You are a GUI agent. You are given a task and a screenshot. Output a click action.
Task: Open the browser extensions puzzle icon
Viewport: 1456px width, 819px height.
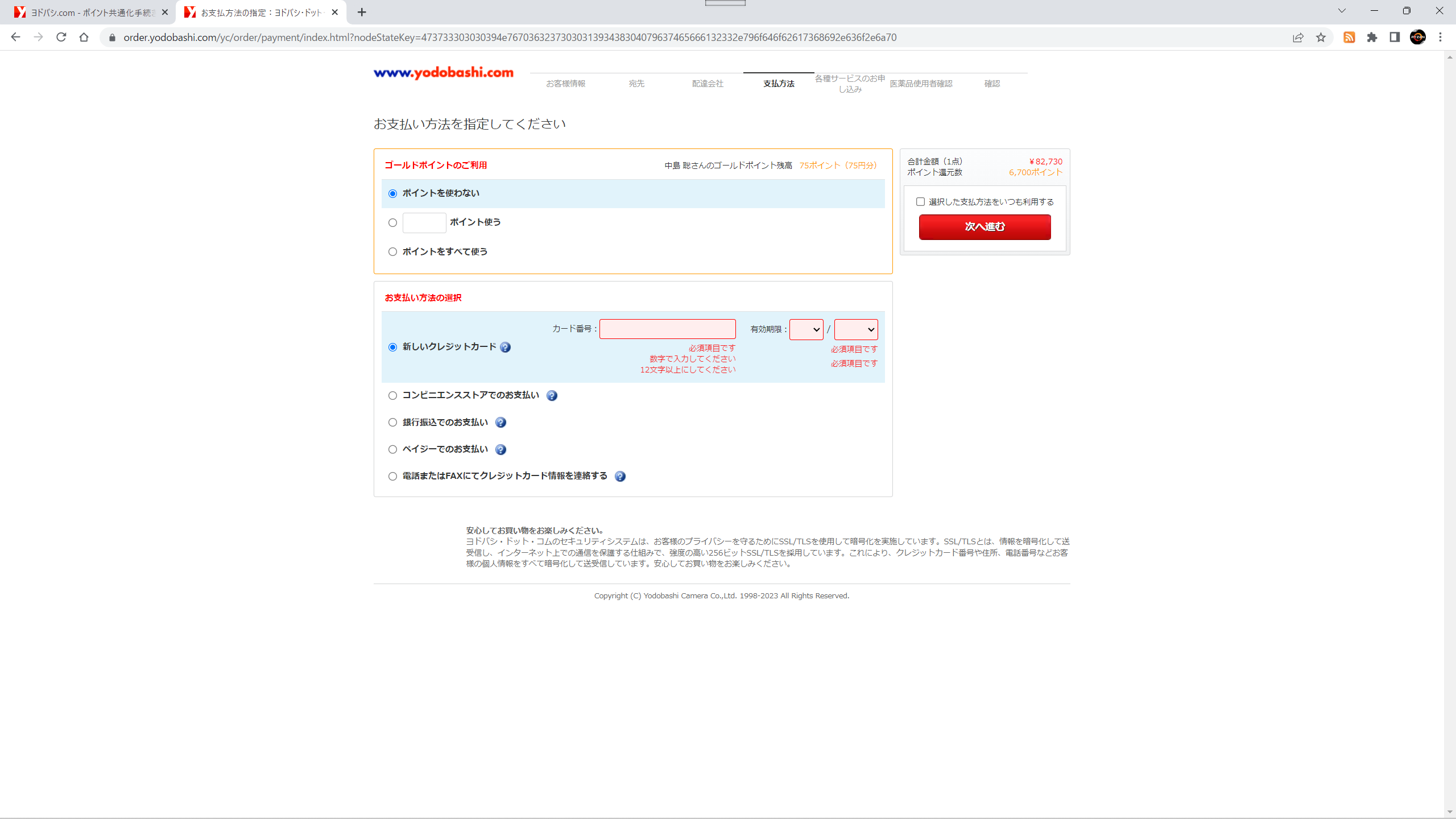coord(1372,38)
